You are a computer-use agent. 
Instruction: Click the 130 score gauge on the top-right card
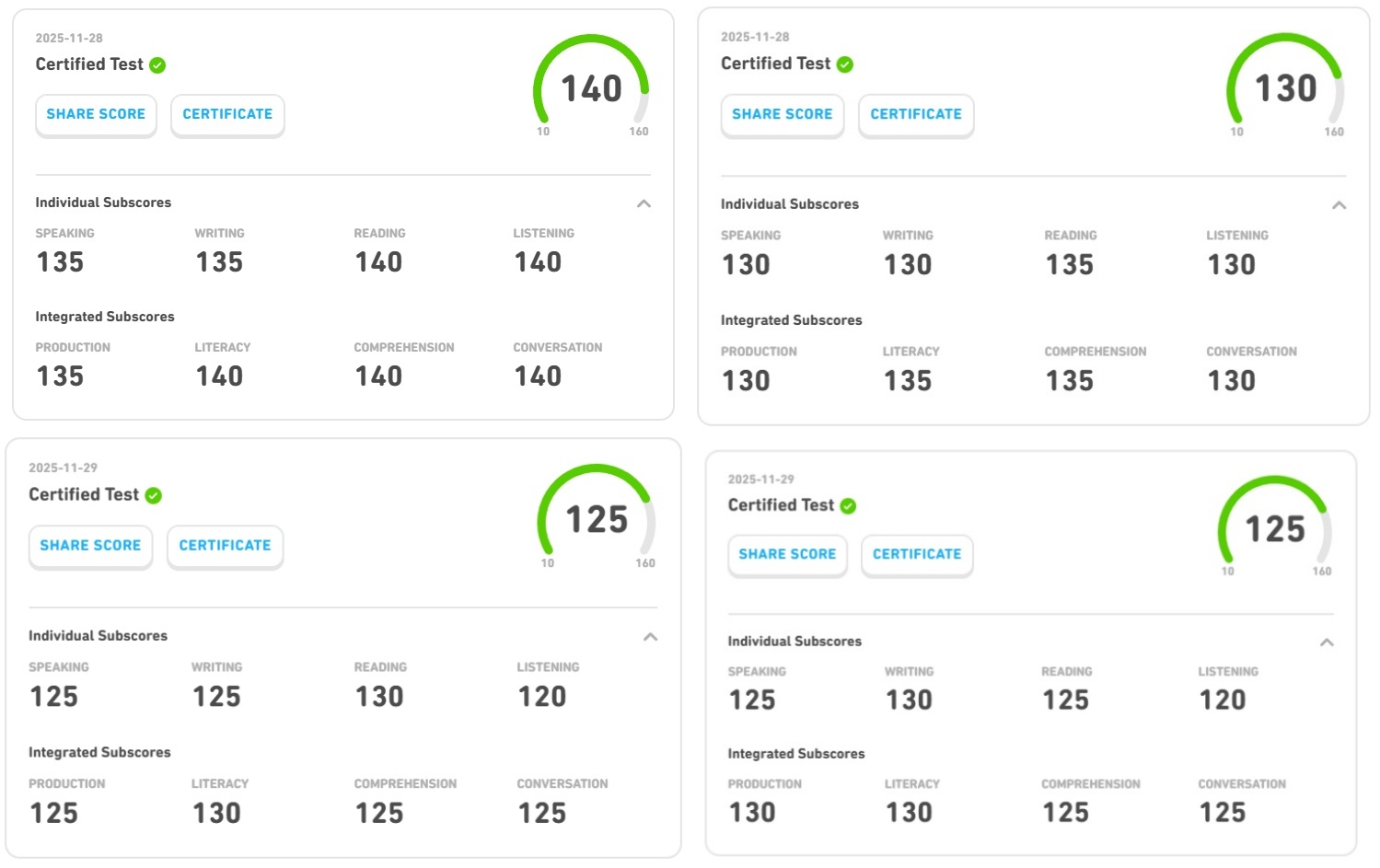click(1283, 88)
